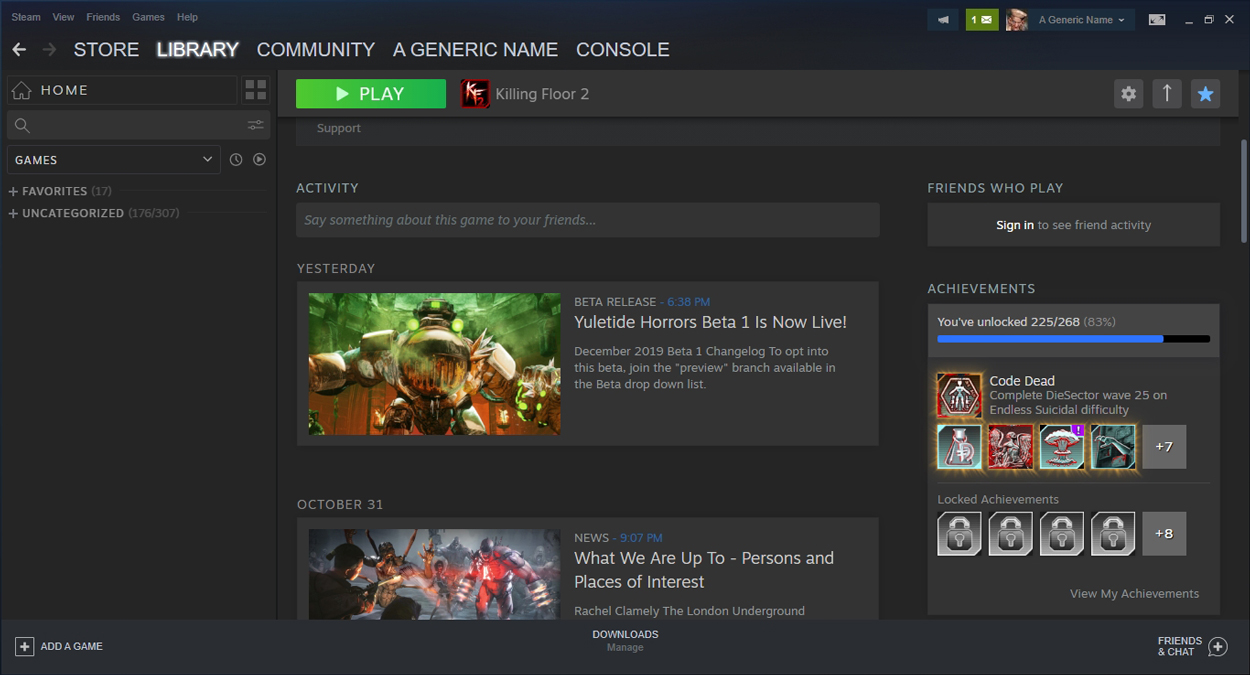The width and height of the screenshot is (1250, 675).
Task: Sort by recent activity clock icon
Action: [236, 159]
